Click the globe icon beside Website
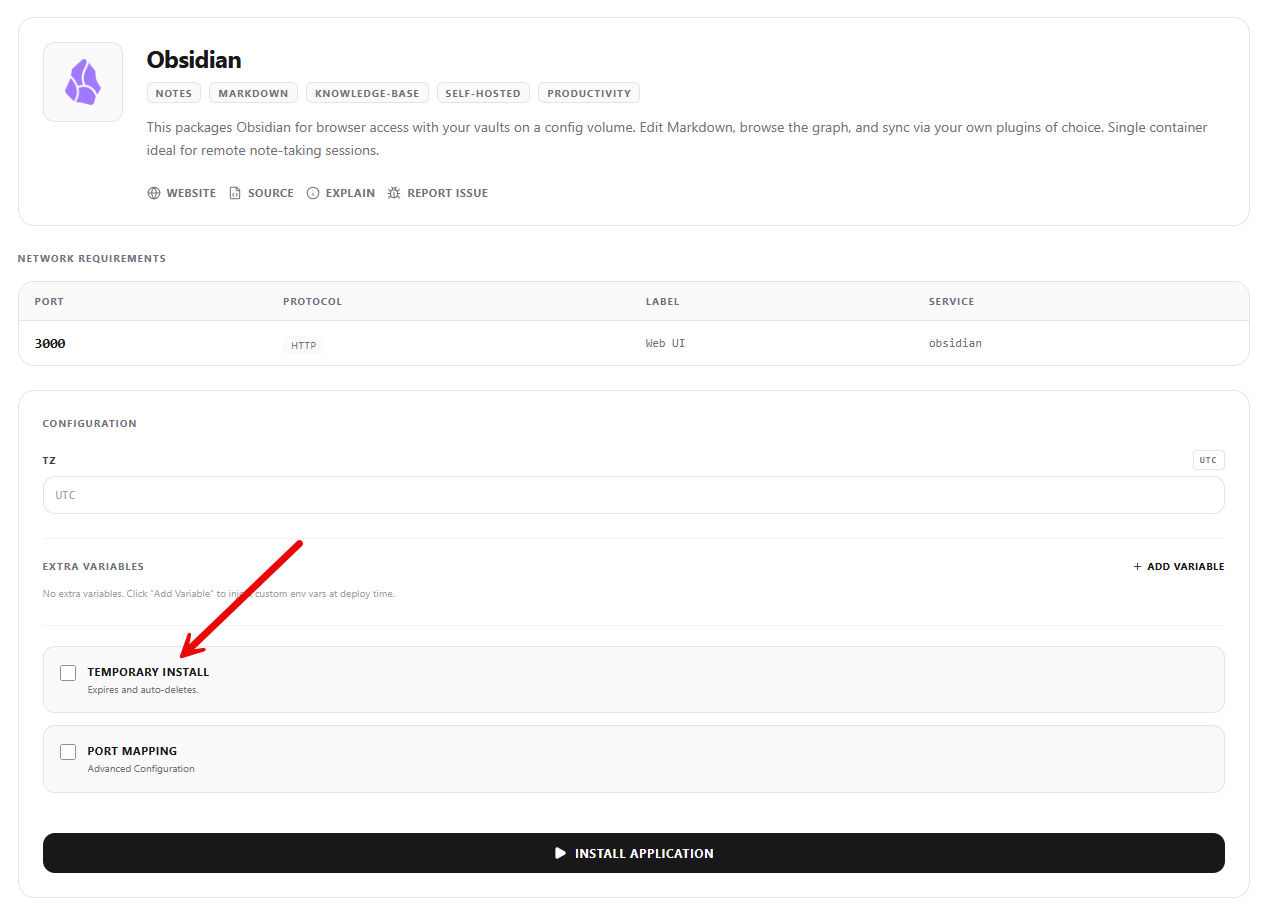Viewport: 1261px width, 917px height. tap(154, 193)
